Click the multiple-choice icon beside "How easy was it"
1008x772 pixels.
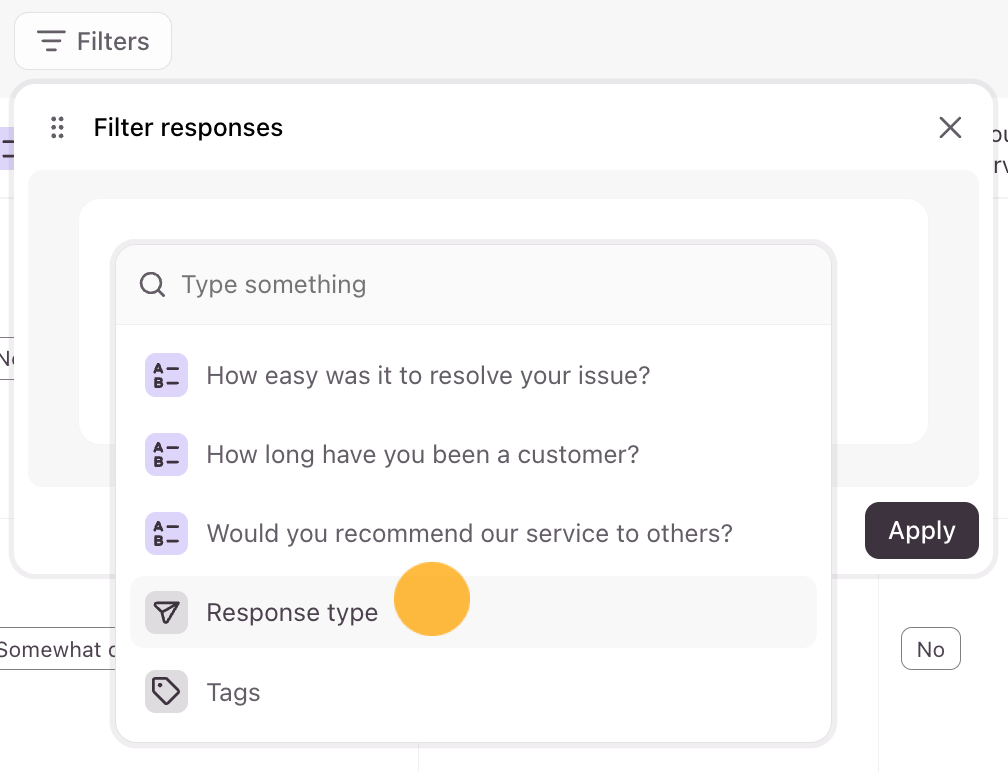coord(166,376)
